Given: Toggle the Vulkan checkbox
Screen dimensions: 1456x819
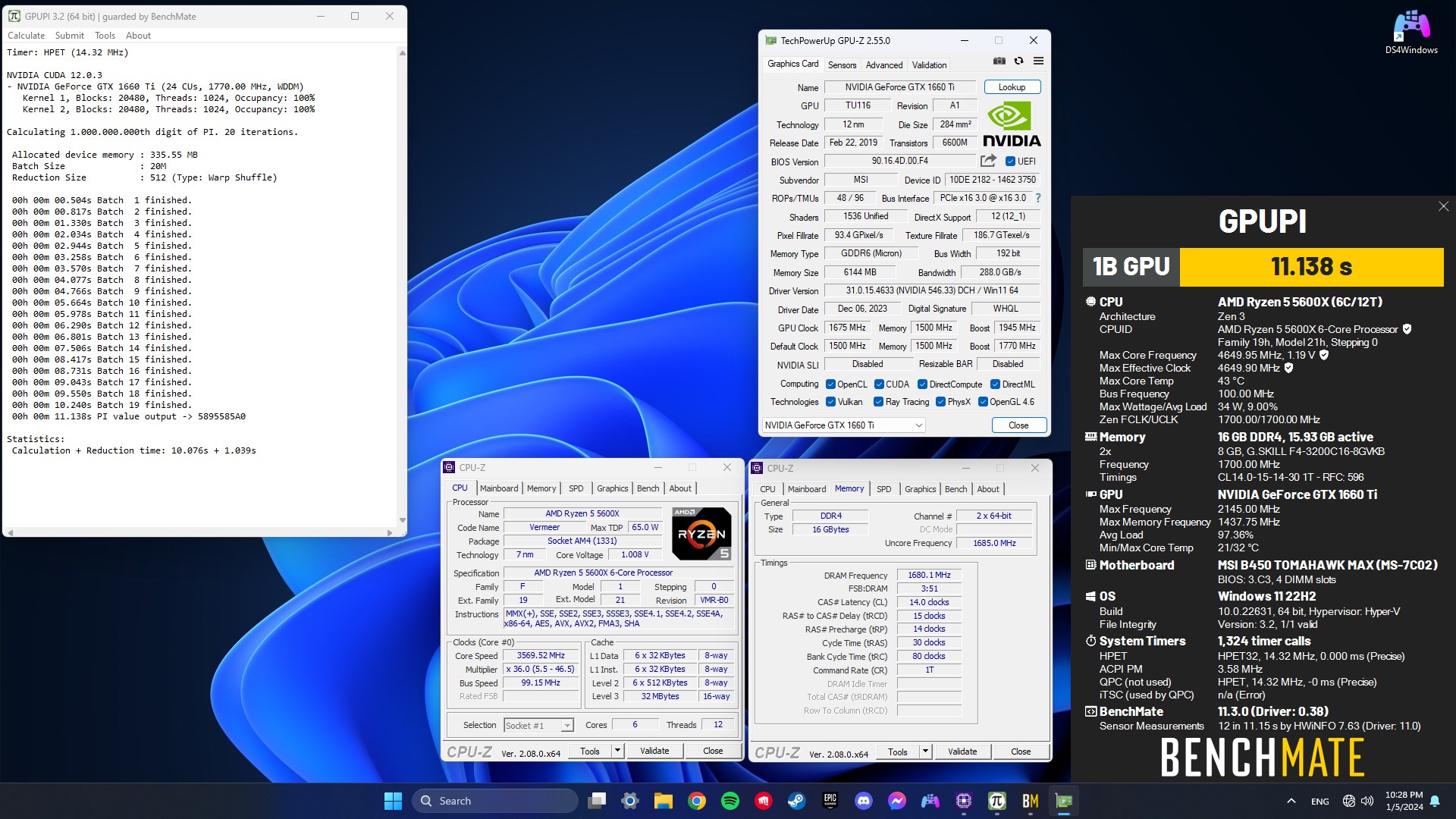Looking at the screenshot, I should coord(830,402).
